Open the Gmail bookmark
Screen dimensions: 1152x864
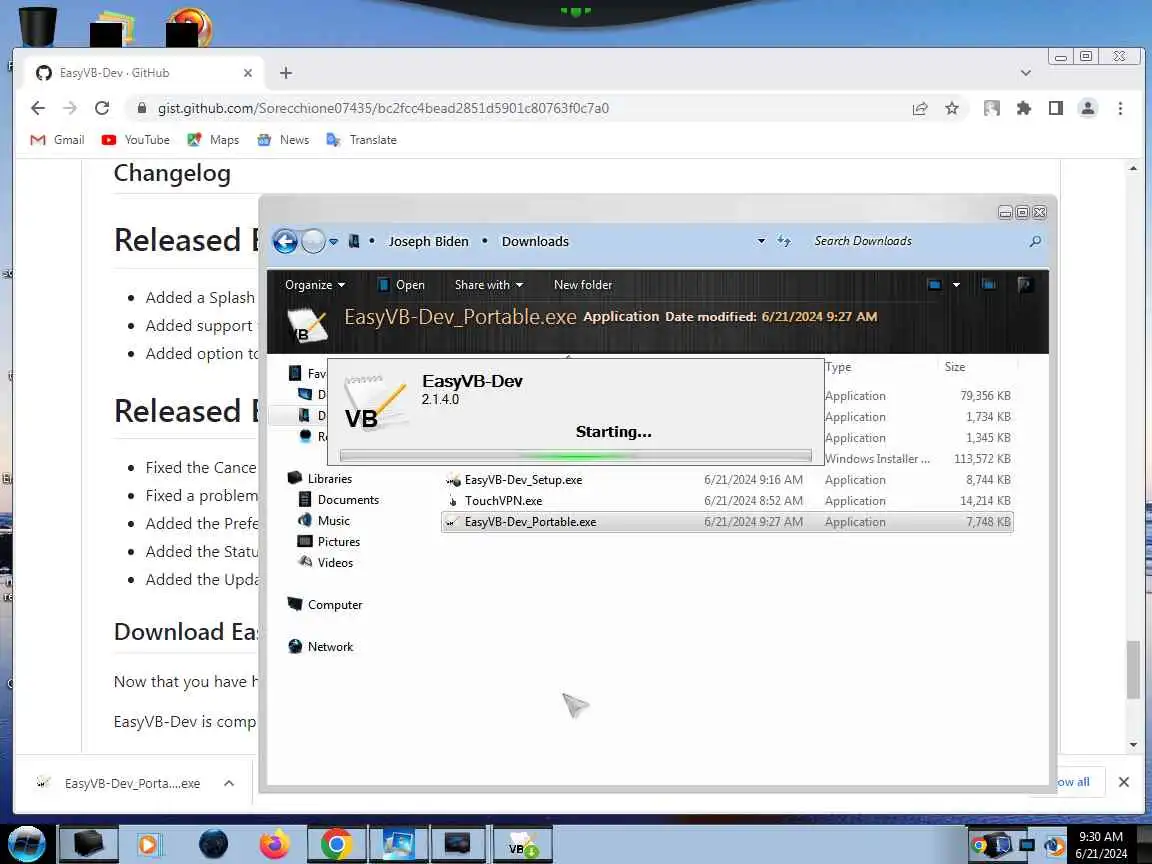pyautogui.click(x=57, y=140)
